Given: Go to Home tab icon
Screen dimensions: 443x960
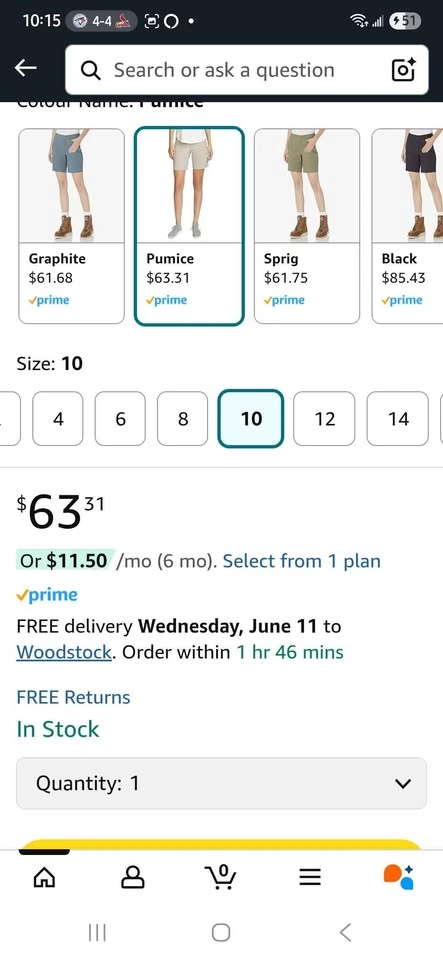Looking at the screenshot, I should pyautogui.click(x=44, y=878).
